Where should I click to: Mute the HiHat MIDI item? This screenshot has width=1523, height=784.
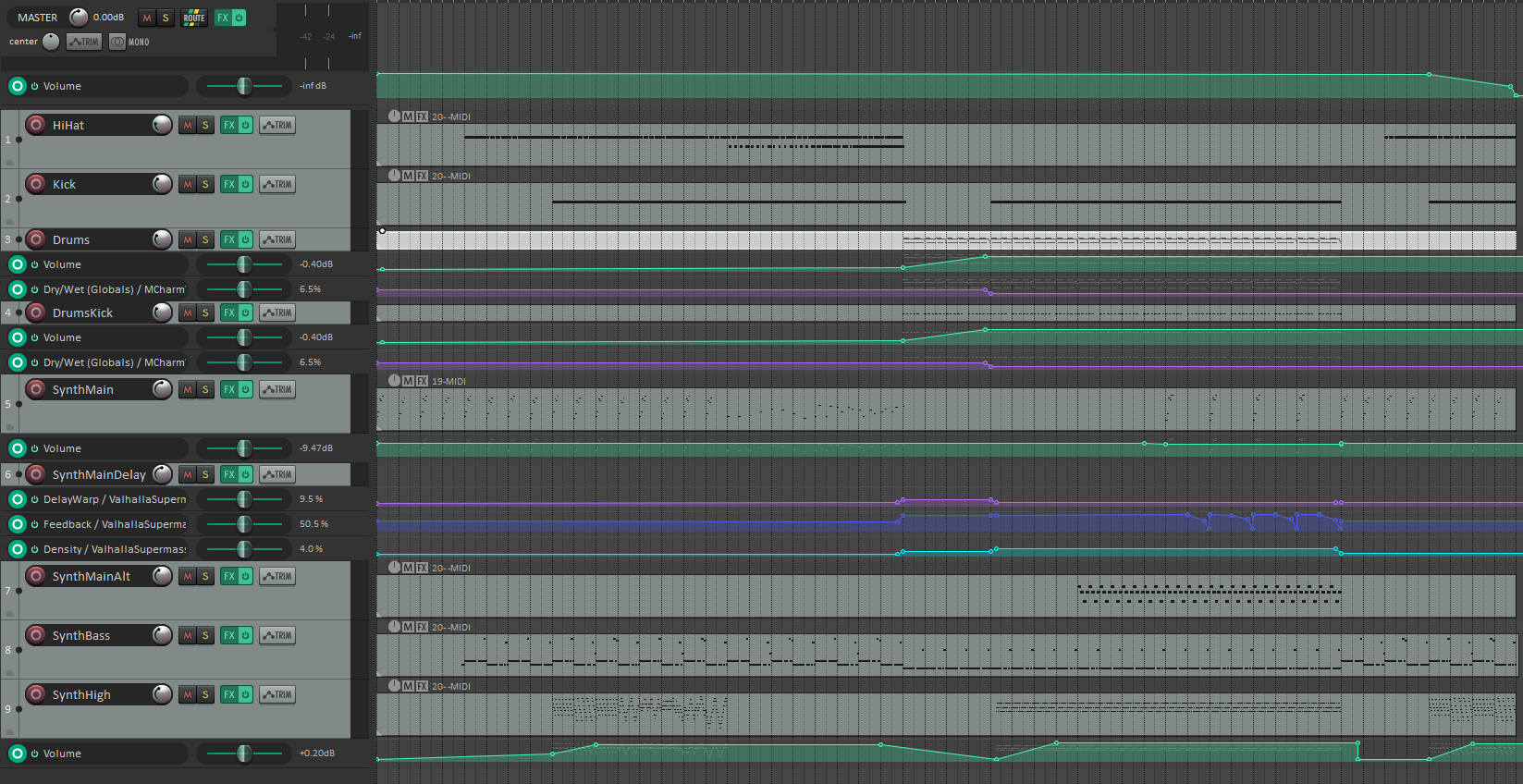(x=408, y=116)
